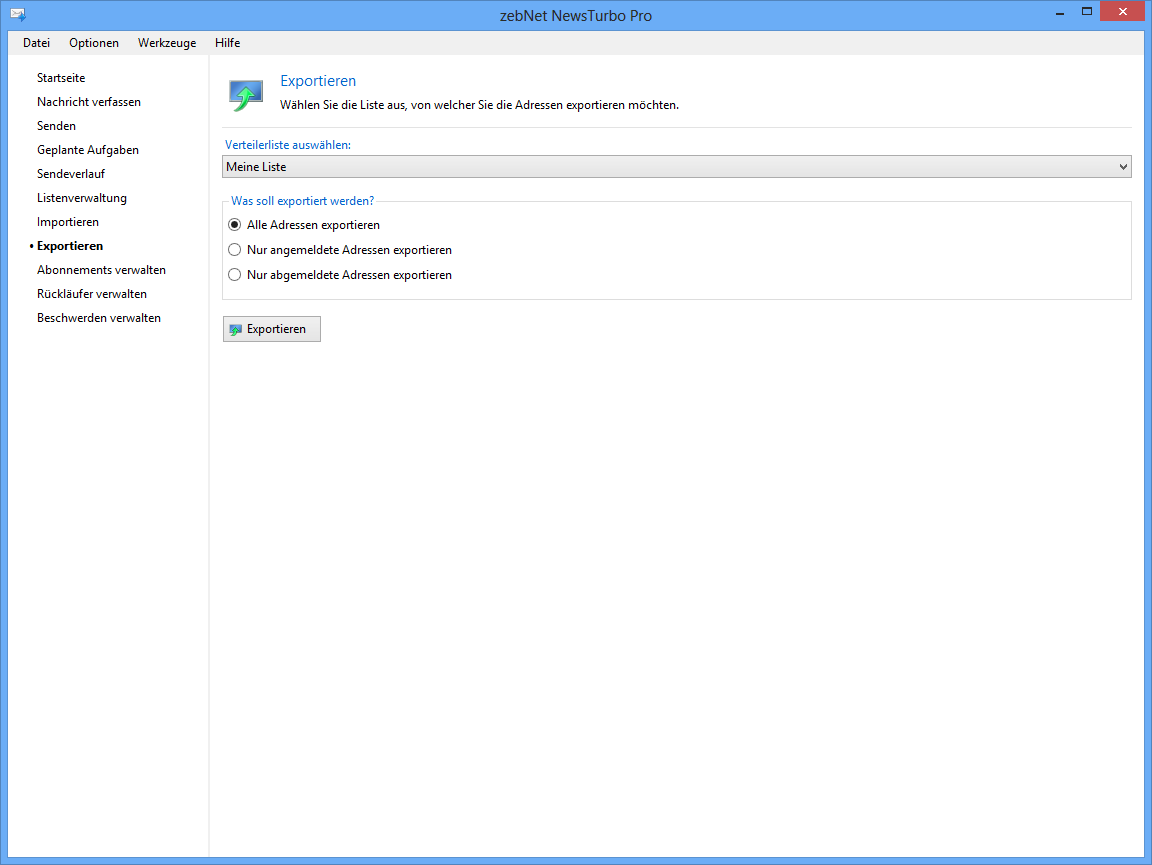
Task: Switch to the Importieren page
Action: [68, 222]
